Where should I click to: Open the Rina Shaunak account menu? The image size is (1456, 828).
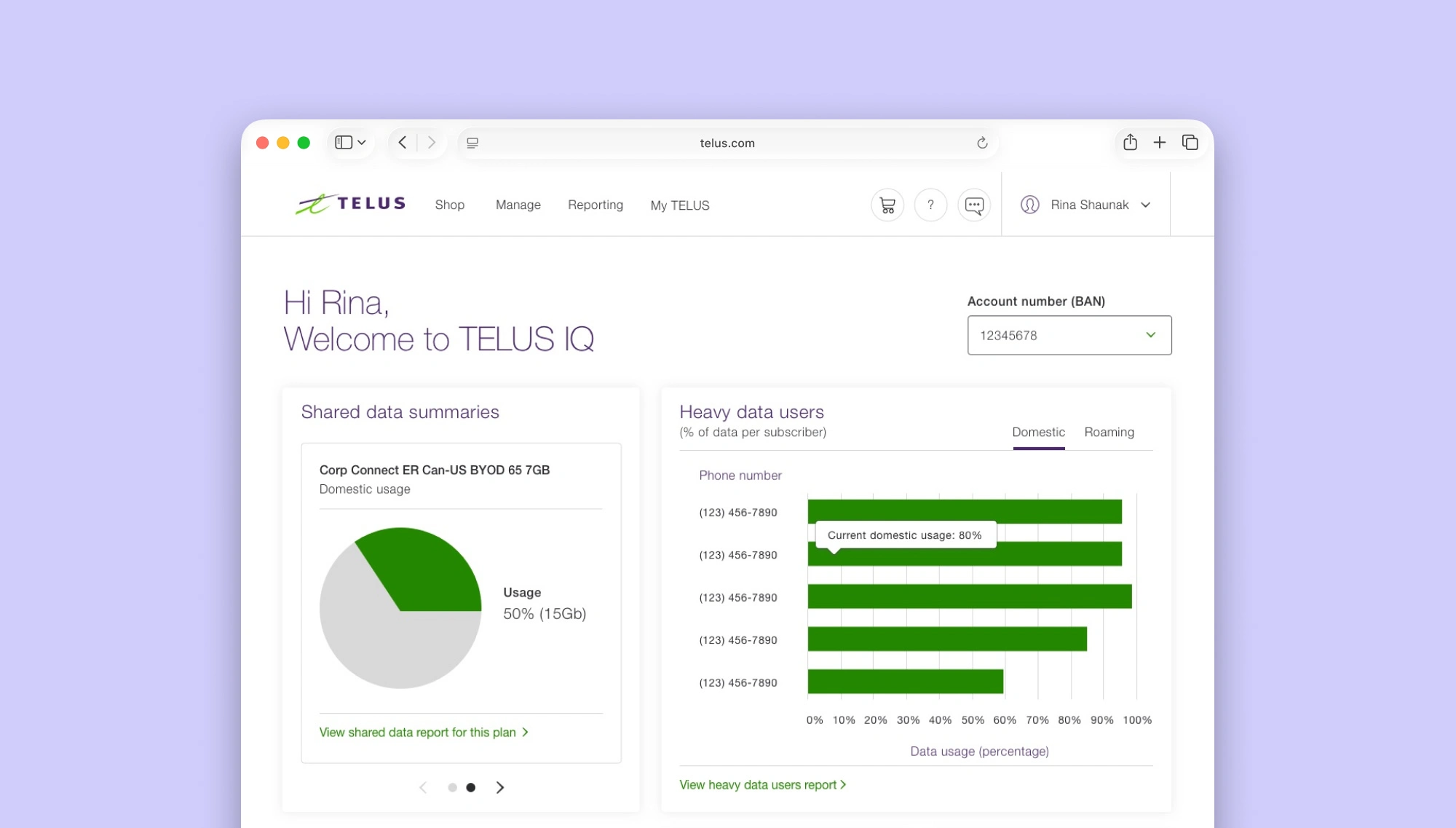[x=1088, y=205]
